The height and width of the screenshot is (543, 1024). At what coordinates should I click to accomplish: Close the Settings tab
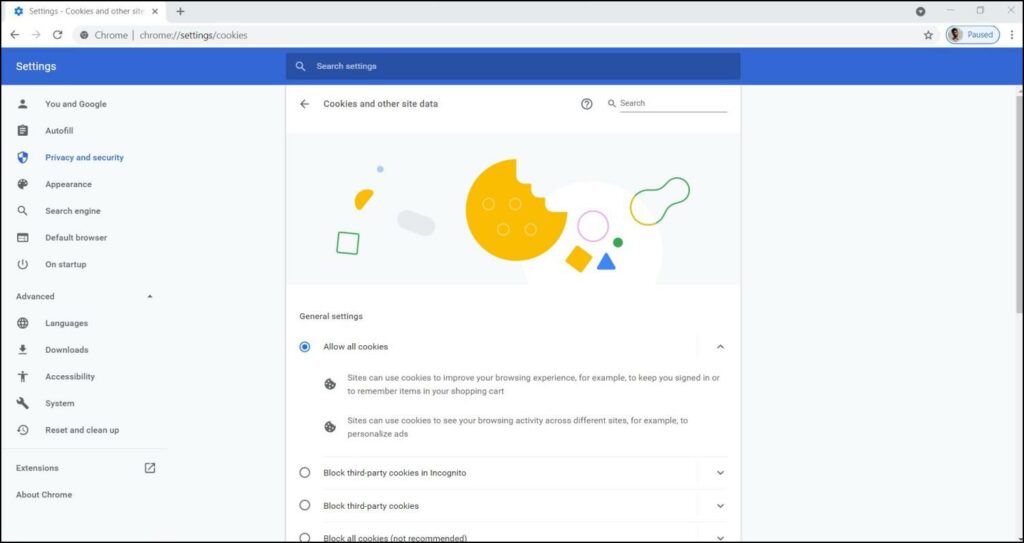click(155, 11)
